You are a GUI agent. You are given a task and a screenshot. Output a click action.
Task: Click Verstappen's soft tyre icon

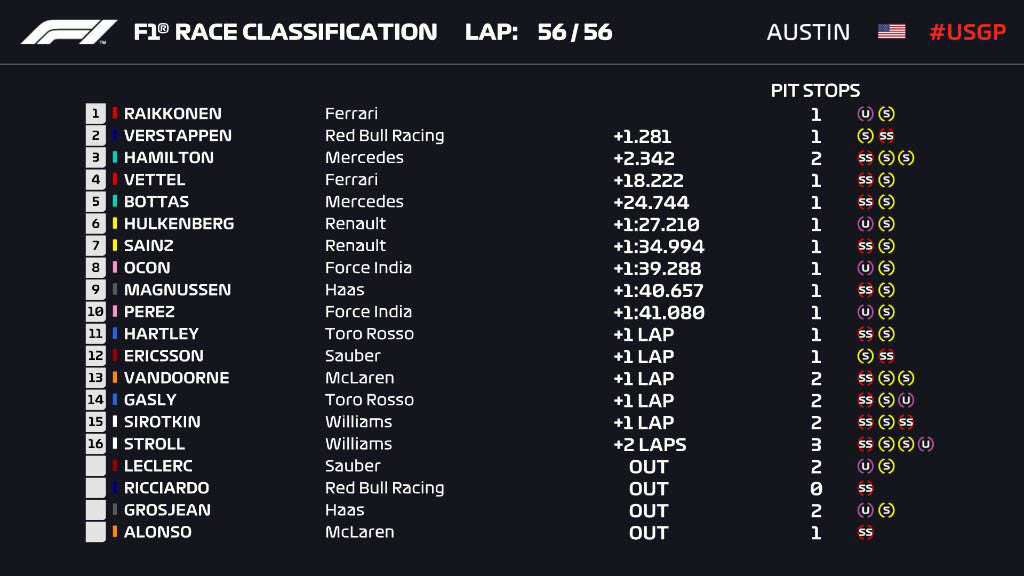click(865, 136)
